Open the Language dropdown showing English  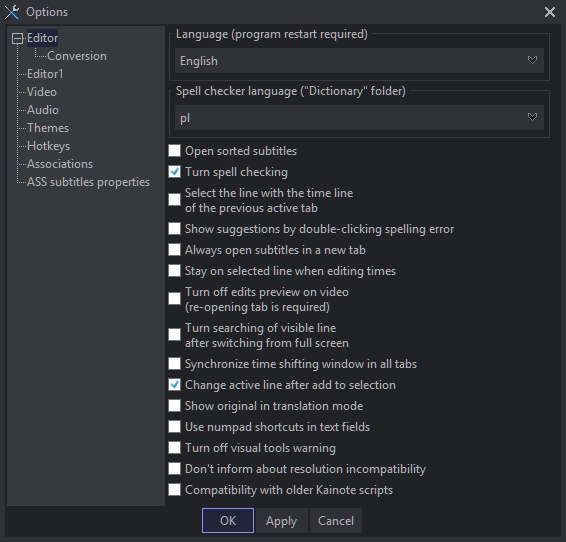click(x=359, y=60)
